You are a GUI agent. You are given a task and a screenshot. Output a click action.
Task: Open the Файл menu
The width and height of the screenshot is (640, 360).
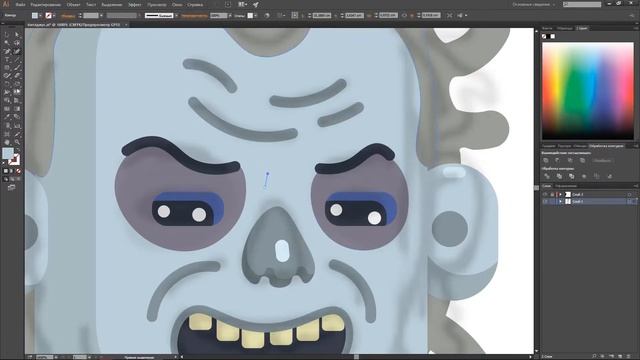(x=20, y=5)
